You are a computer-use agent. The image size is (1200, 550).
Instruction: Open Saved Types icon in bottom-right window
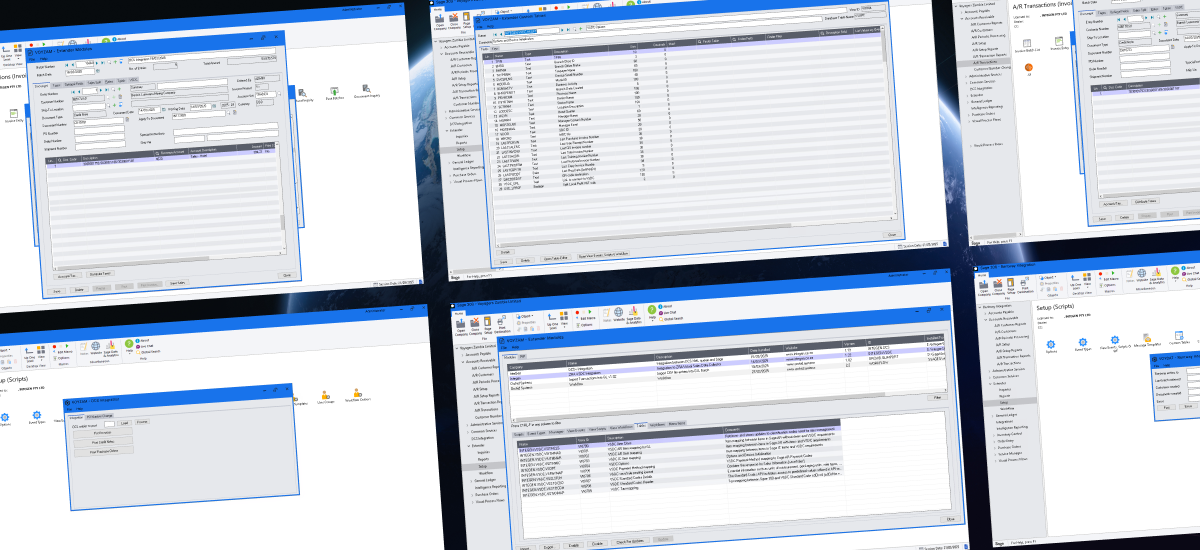click(x=1081, y=343)
